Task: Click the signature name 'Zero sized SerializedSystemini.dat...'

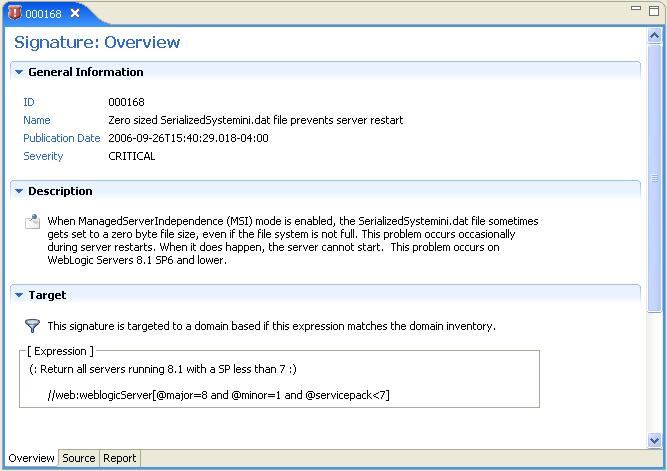Action: coord(256,120)
